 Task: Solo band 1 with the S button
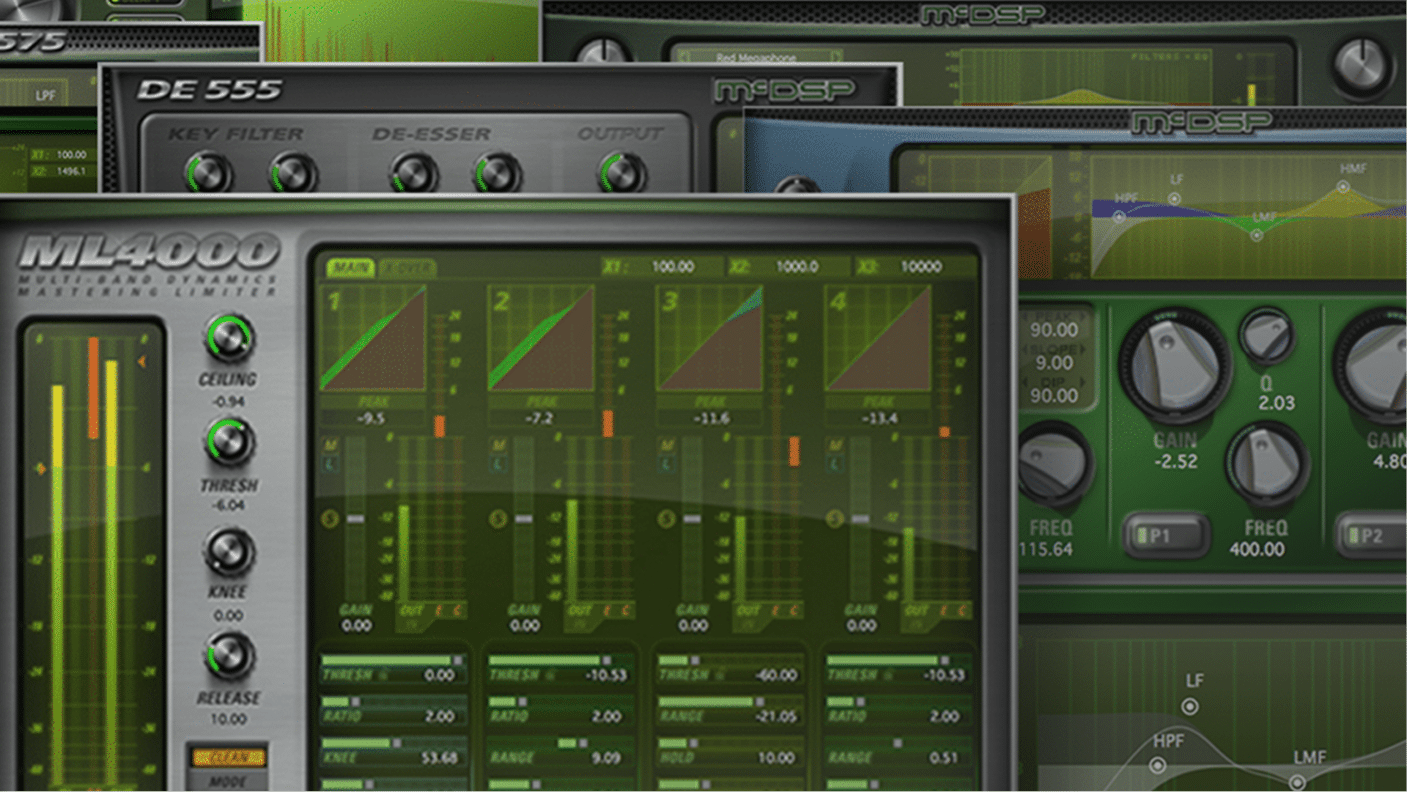(x=329, y=518)
